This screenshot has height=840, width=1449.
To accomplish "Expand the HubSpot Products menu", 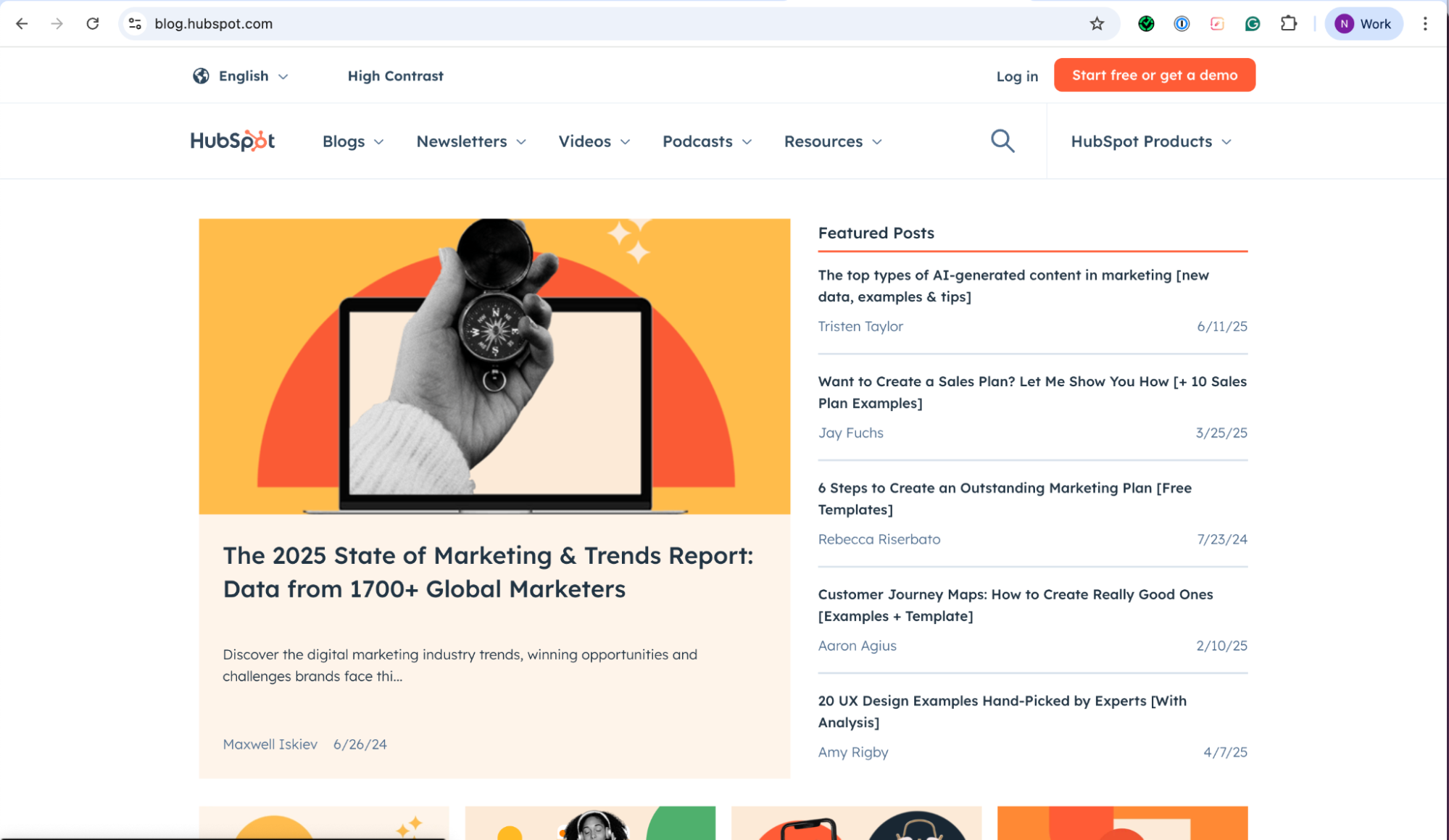I will (x=1151, y=141).
